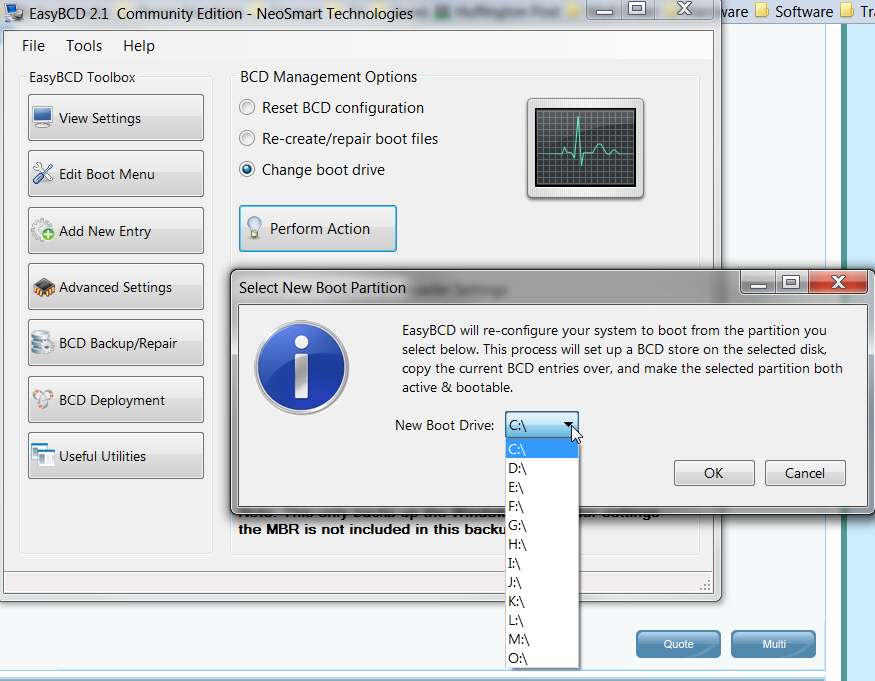Select Reset BCD configuration option
This screenshot has width=875, height=681.
pyautogui.click(x=247, y=107)
